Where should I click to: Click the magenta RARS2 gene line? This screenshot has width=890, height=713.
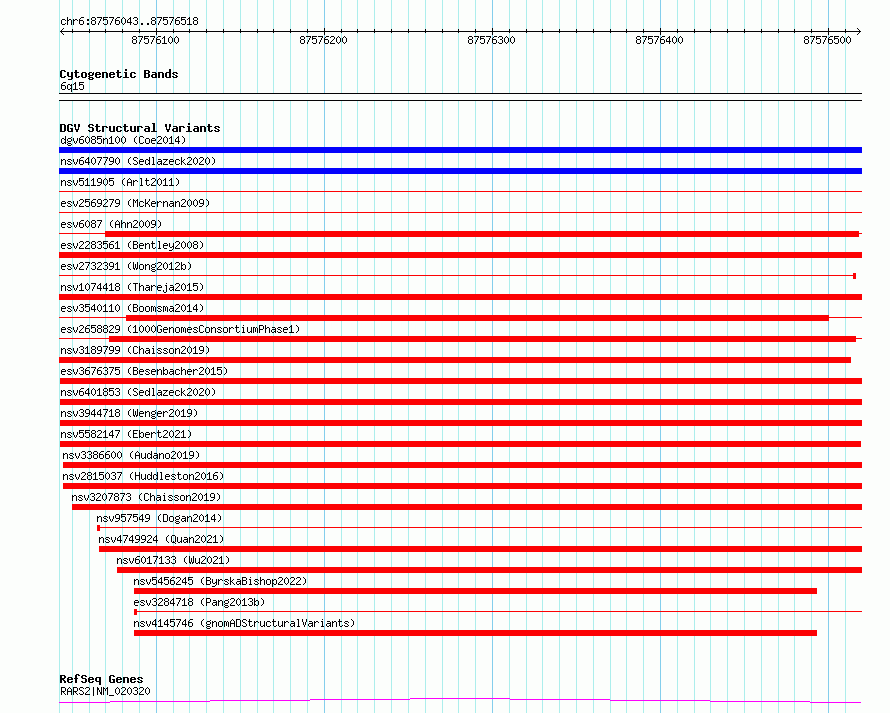click(x=460, y=701)
